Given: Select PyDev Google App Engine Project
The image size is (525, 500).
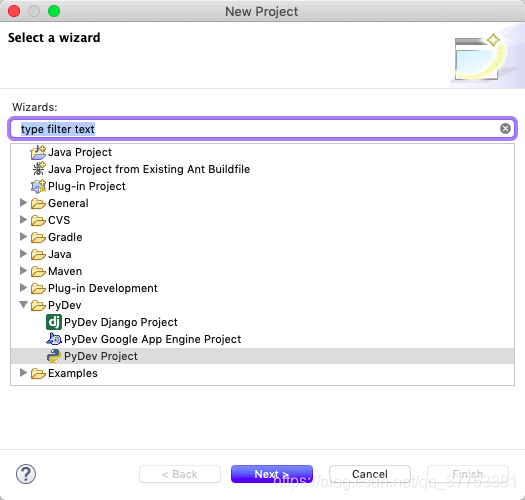Looking at the screenshot, I should (x=152, y=339).
